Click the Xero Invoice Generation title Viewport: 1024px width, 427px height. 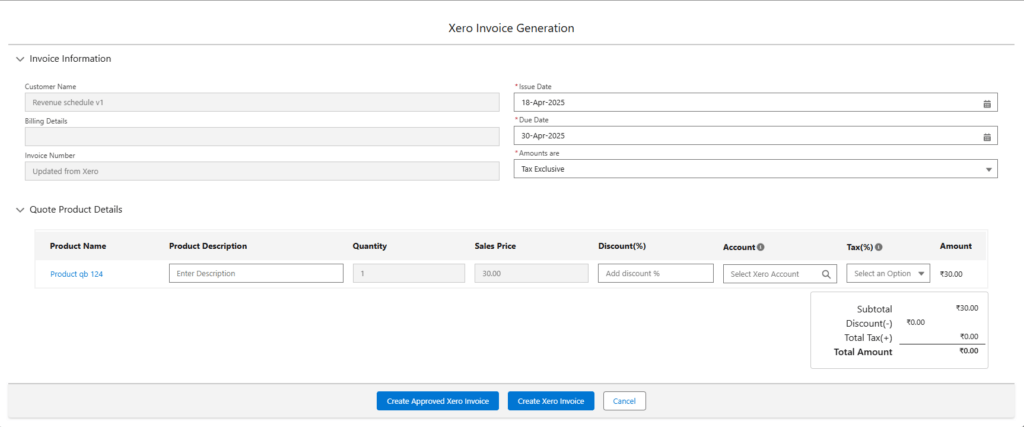coord(511,28)
